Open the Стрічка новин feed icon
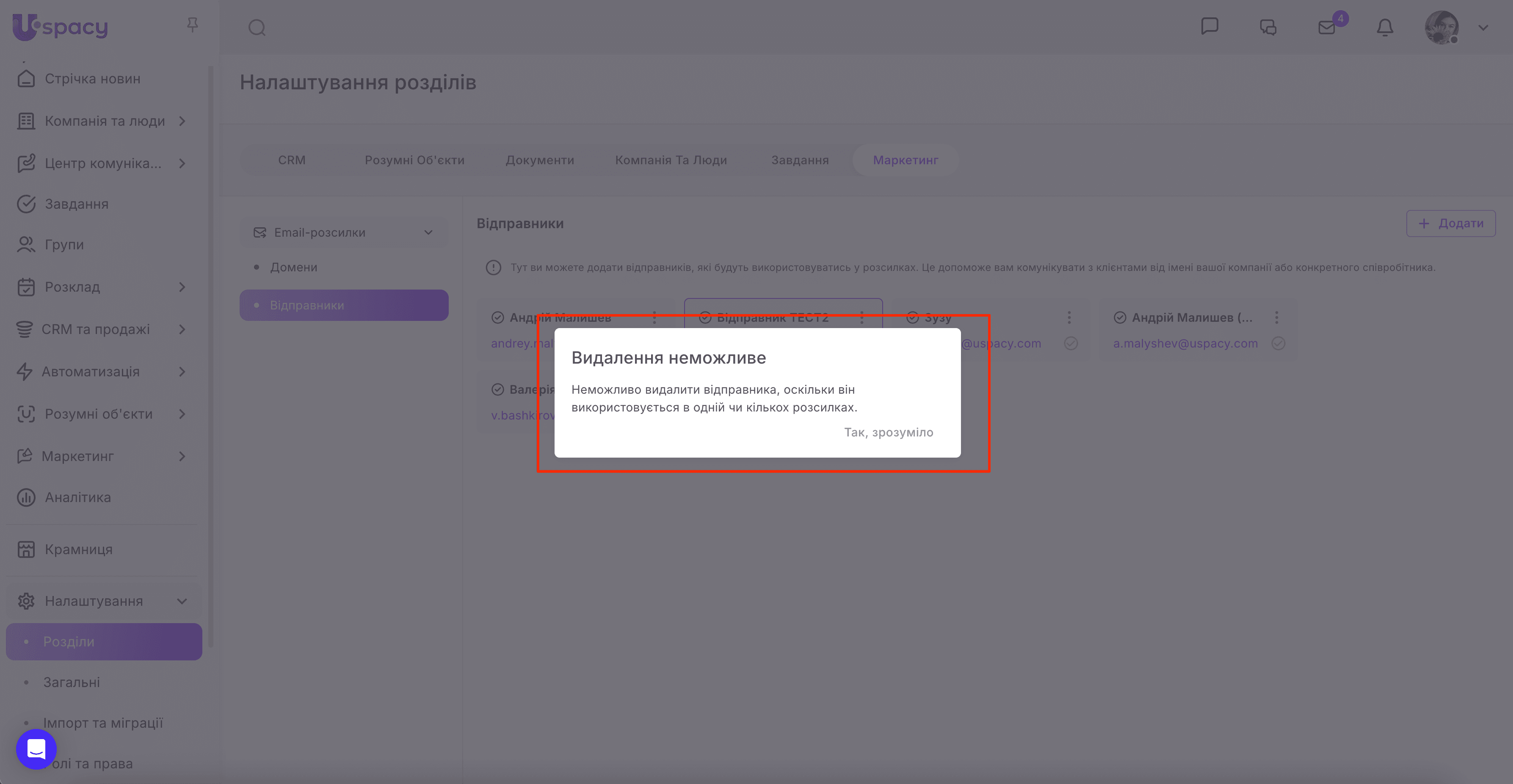1513x784 pixels. (x=26, y=78)
